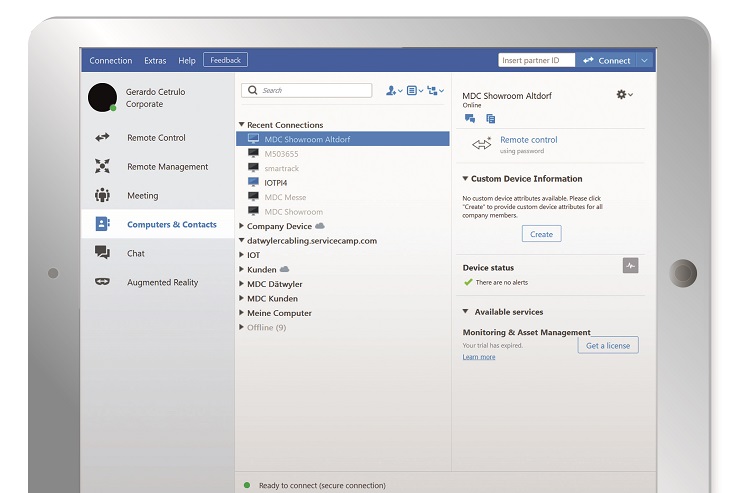
Task: Select IOTPI4 in Recent Connections
Action: pyautogui.click(x=275, y=183)
